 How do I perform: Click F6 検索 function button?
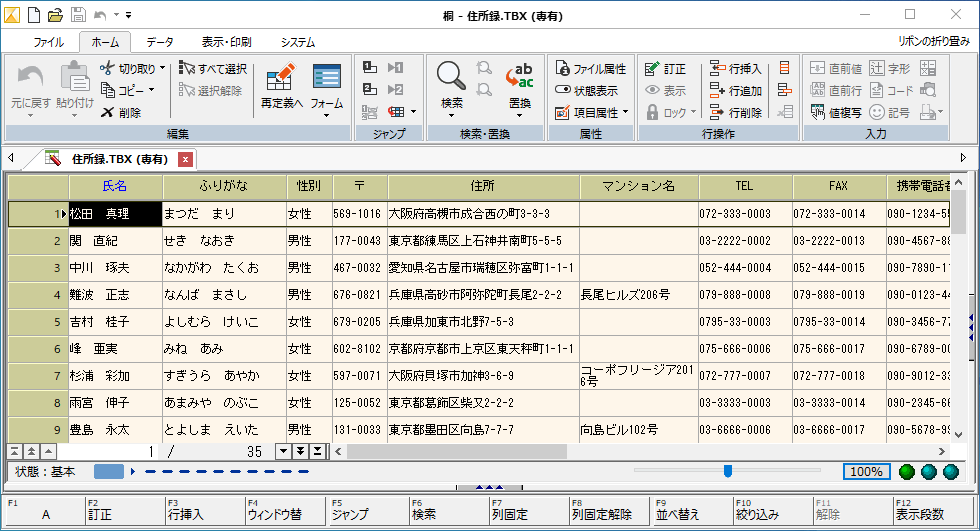point(449,510)
